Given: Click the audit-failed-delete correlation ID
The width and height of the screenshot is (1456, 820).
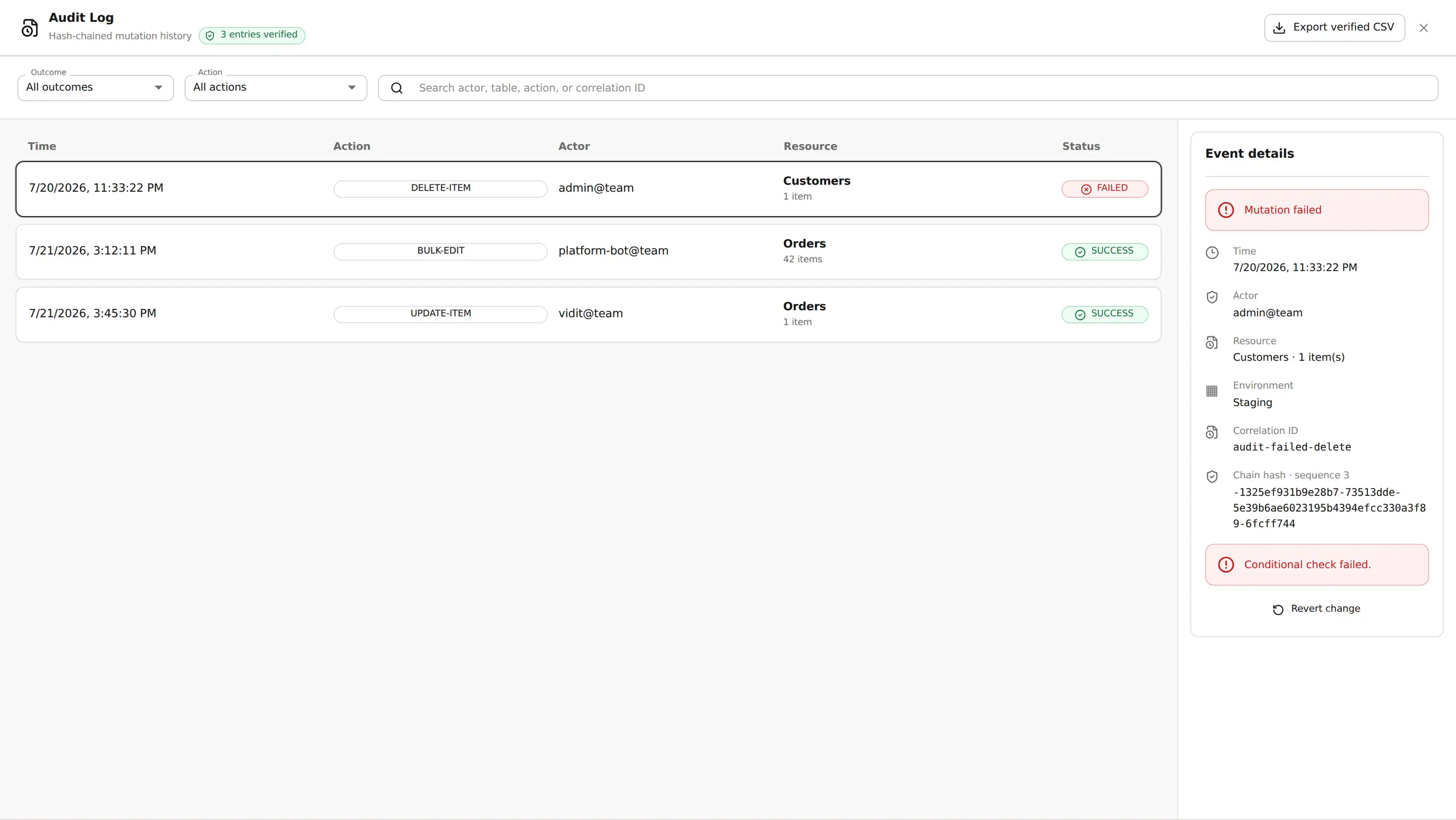Looking at the screenshot, I should click(x=1292, y=447).
